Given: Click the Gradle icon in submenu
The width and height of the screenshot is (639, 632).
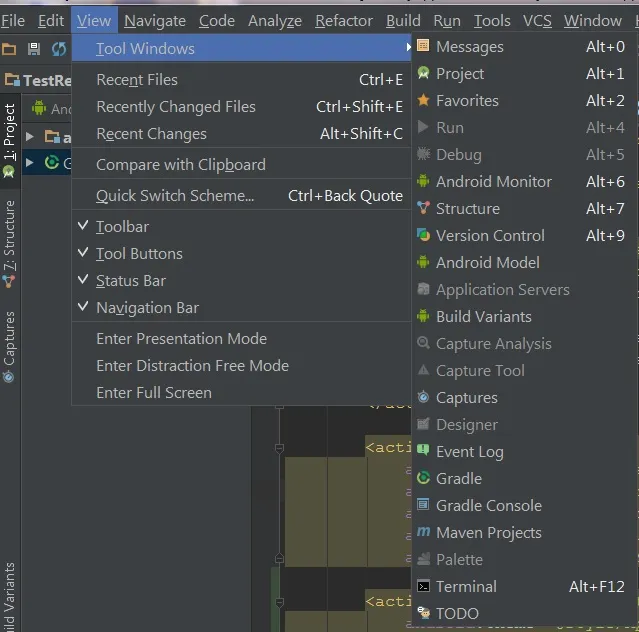Looking at the screenshot, I should click(423, 478).
